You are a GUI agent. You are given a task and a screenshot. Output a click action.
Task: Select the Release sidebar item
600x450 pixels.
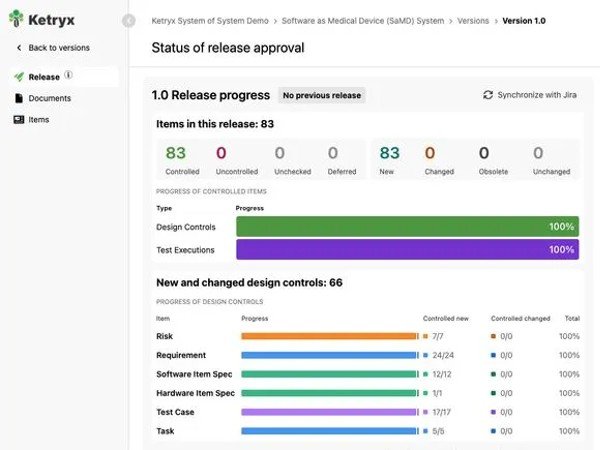[x=44, y=76]
